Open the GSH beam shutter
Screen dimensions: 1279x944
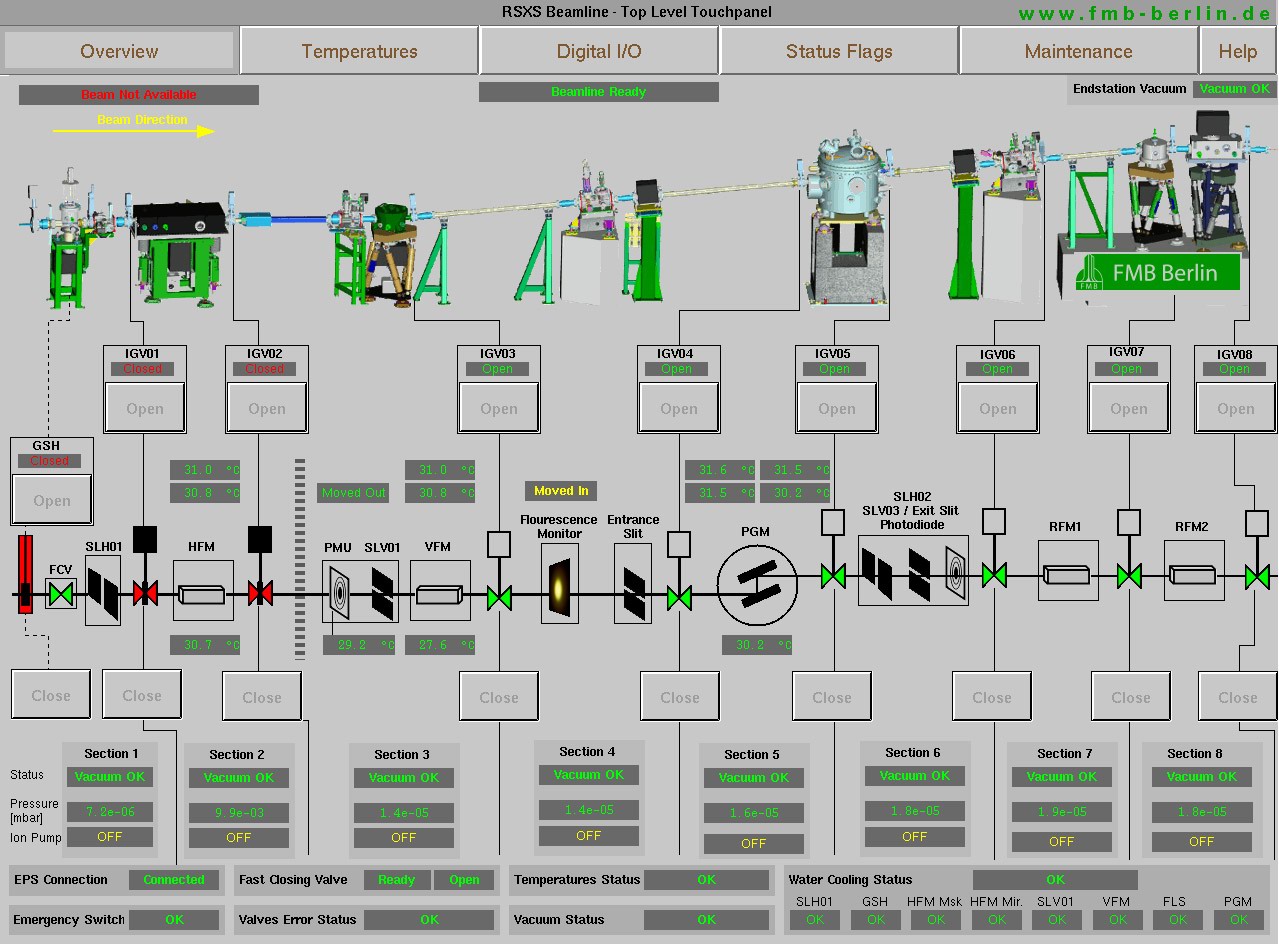(x=51, y=499)
